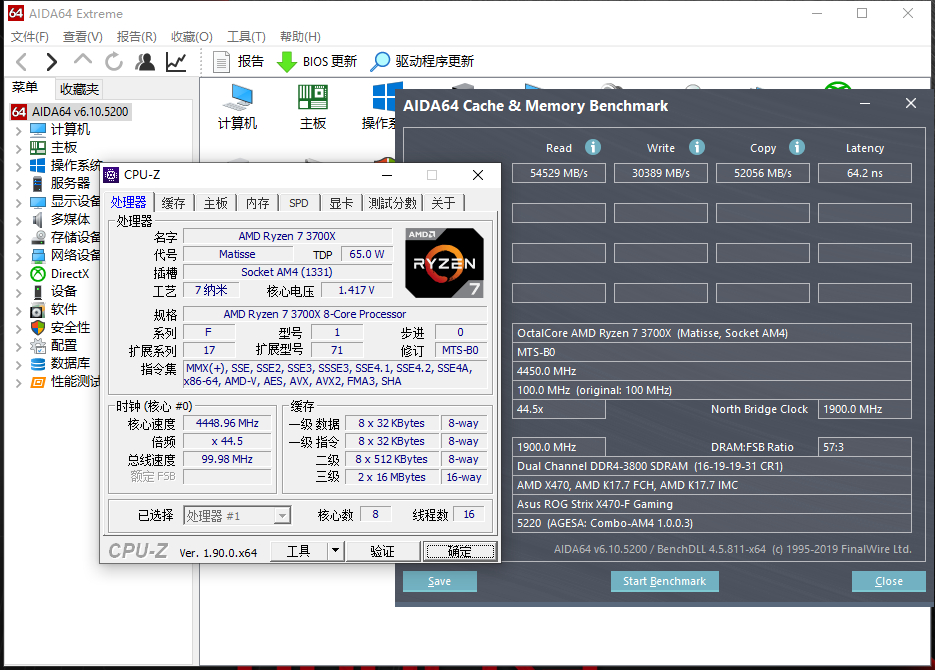Open the 查看(V) menu
Viewport: 935px width, 670px height.
tap(83, 37)
